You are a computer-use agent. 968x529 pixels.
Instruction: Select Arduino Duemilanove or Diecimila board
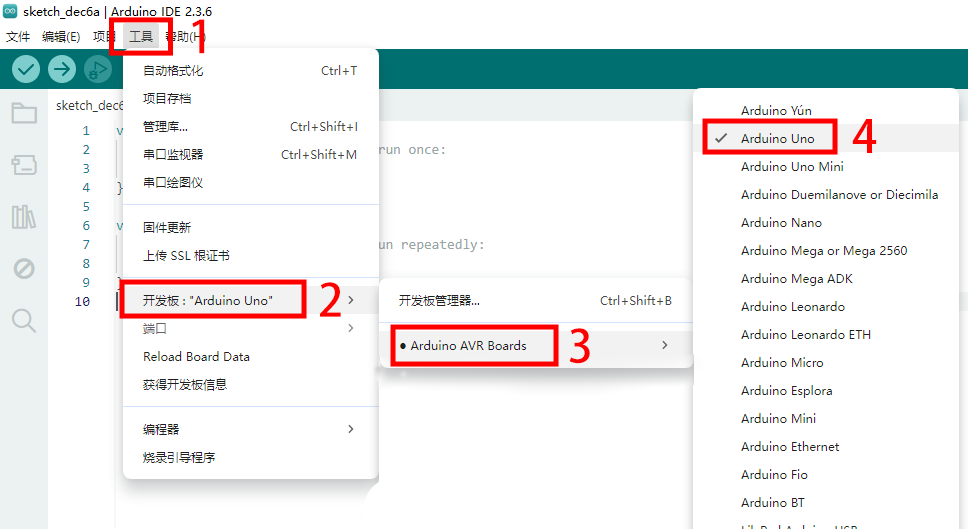click(826, 194)
